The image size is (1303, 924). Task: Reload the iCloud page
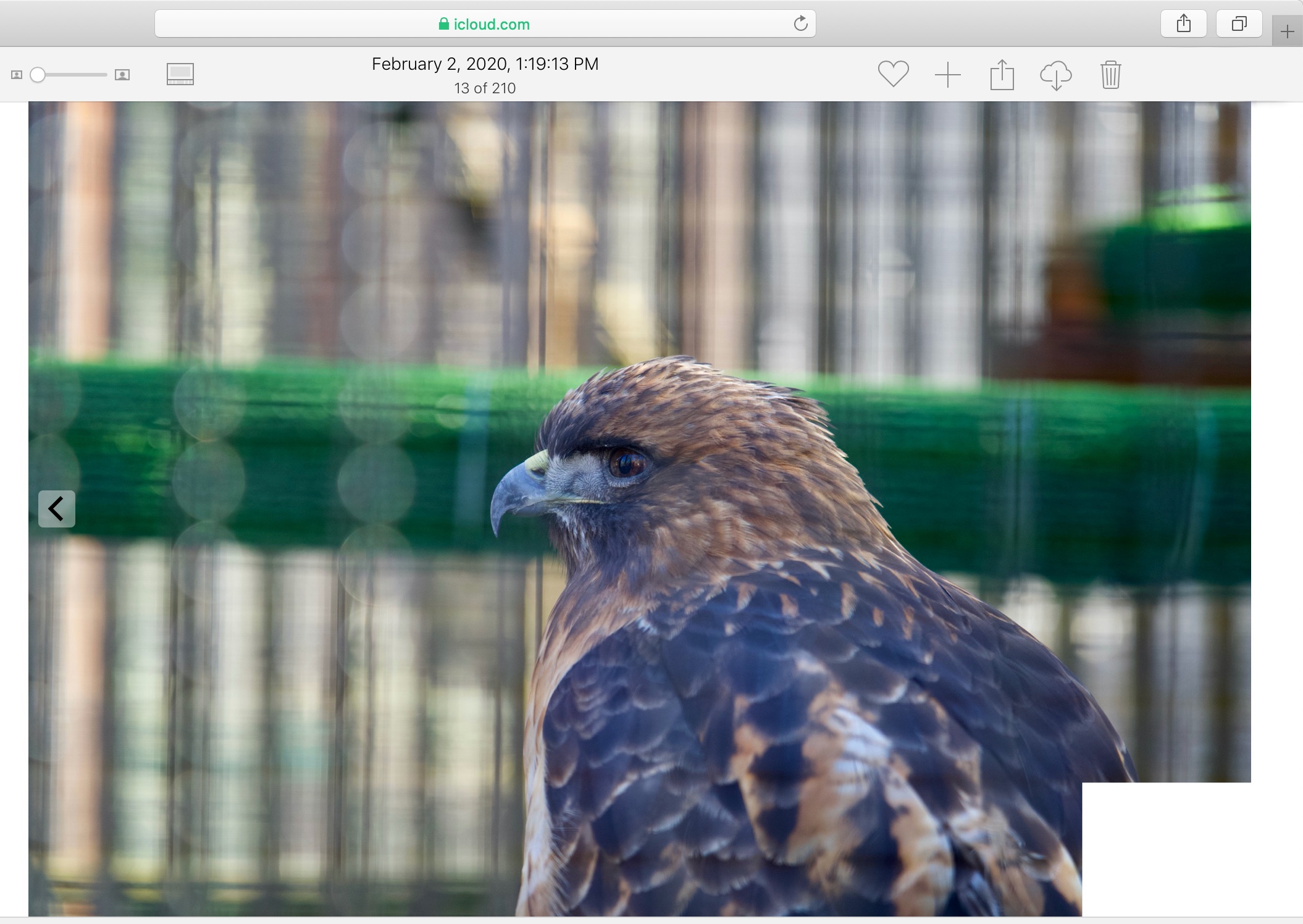click(x=800, y=24)
